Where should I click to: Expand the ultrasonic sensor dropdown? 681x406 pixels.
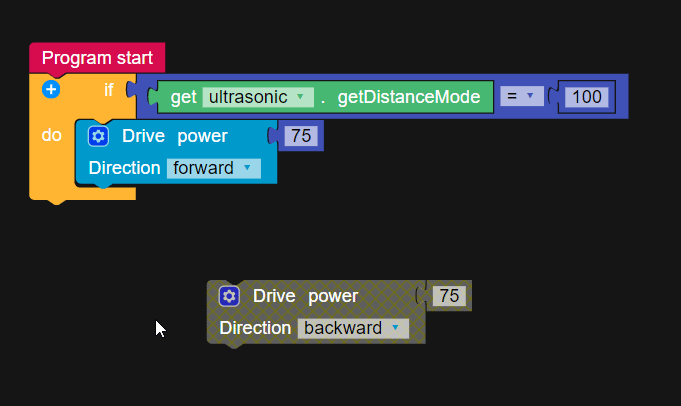point(257,97)
